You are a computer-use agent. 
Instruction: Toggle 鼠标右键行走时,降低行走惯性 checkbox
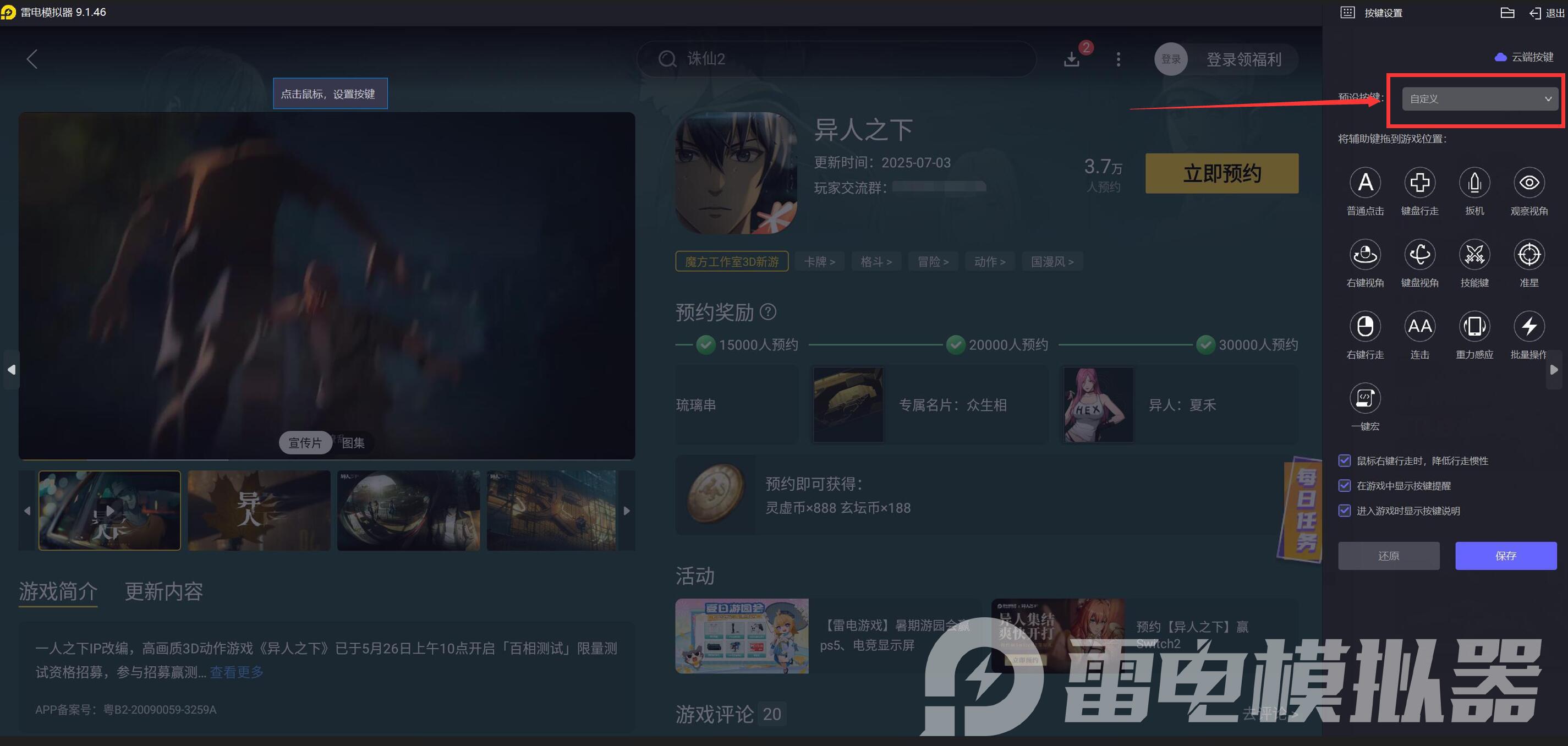pos(1345,460)
